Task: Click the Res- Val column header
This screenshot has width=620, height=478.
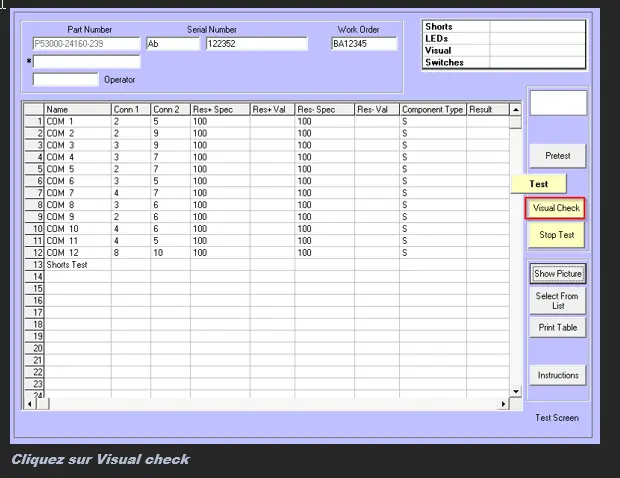Action: tap(377, 110)
